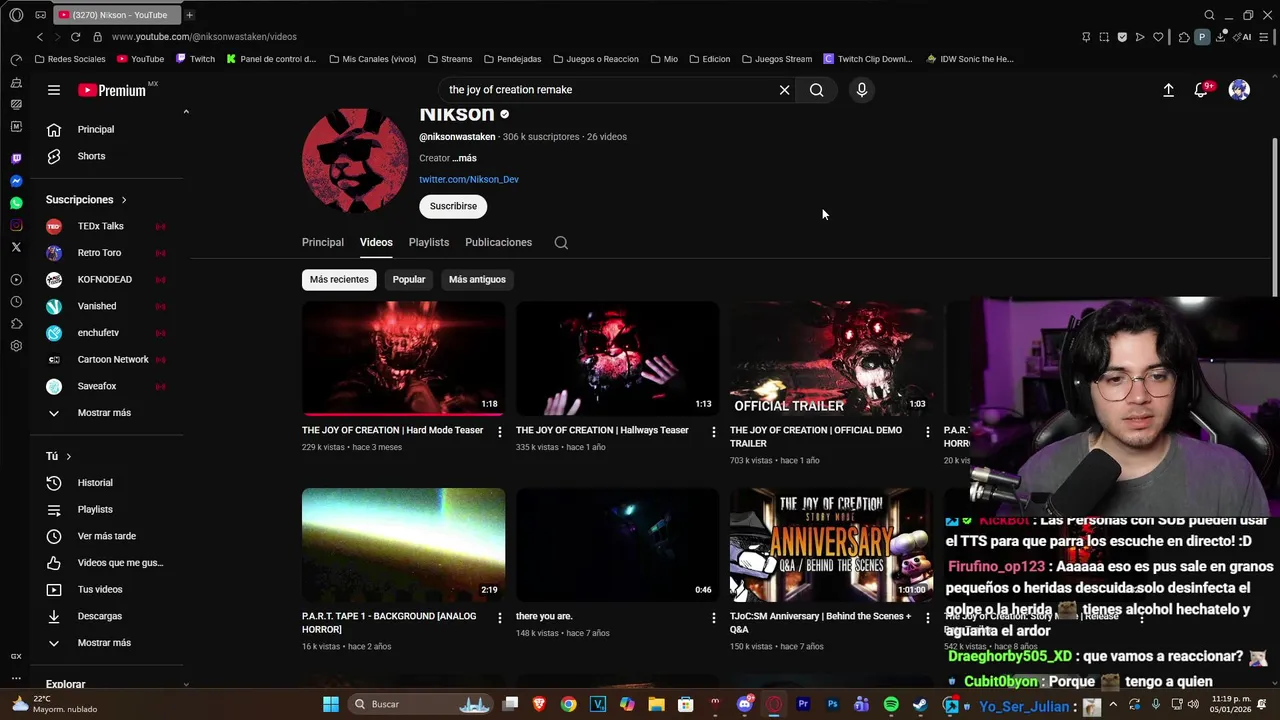1280x720 pixels.
Task: Open Shorts from the sidebar
Action: click(107, 156)
